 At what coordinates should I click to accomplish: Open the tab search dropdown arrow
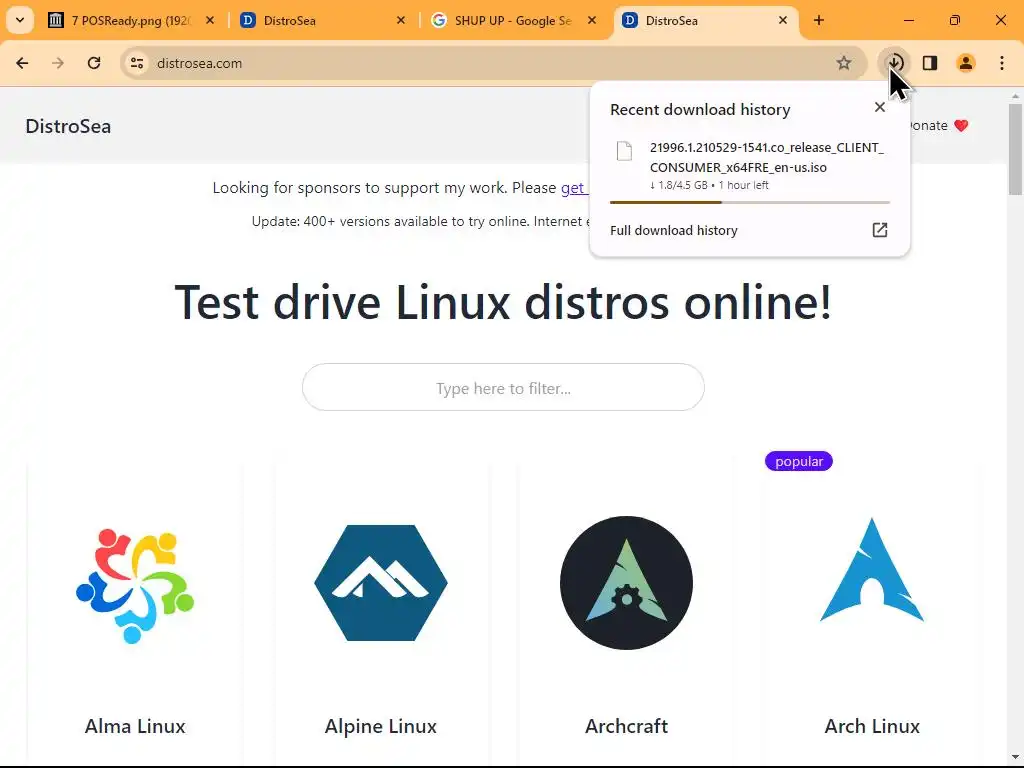[20, 20]
